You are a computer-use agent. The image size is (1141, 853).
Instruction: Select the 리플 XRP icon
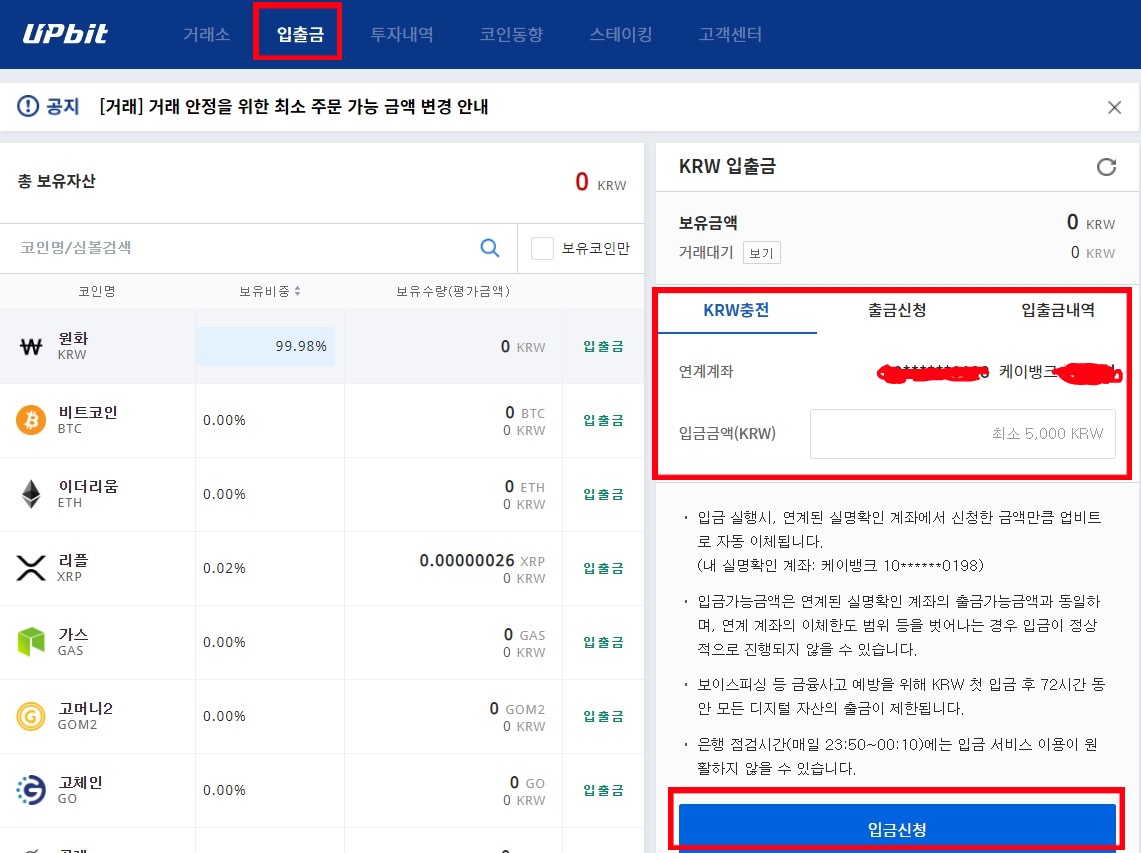(31, 568)
